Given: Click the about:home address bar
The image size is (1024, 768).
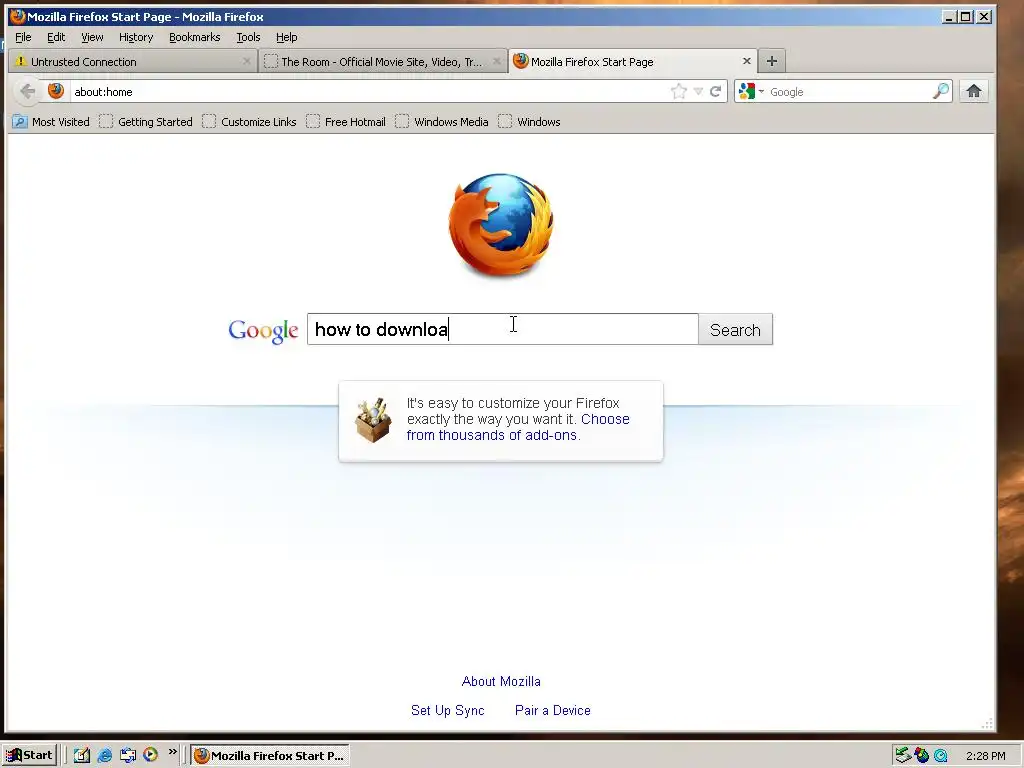Looking at the screenshot, I should click(369, 91).
